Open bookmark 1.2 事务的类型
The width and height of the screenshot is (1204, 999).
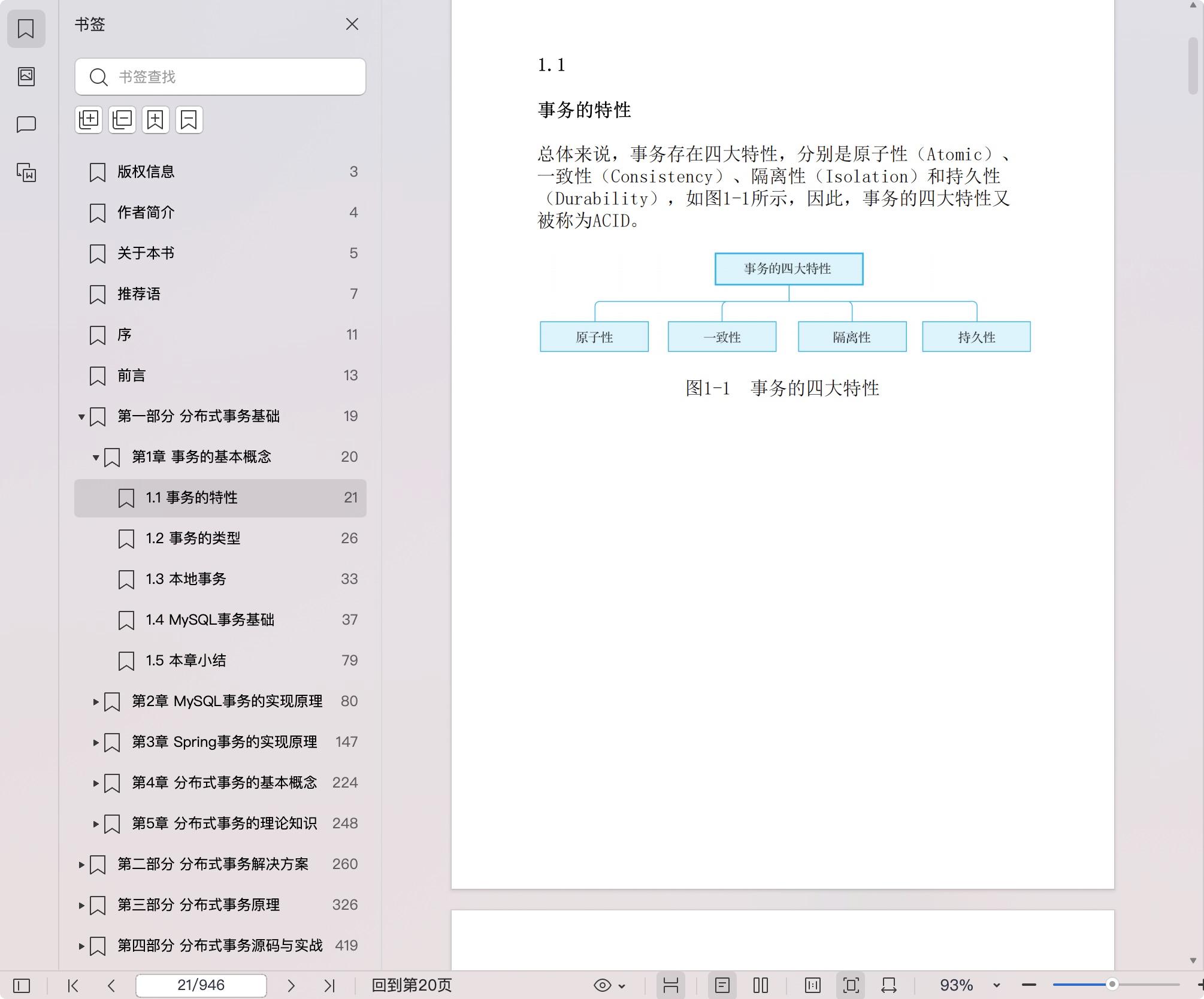tap(220, 538)
